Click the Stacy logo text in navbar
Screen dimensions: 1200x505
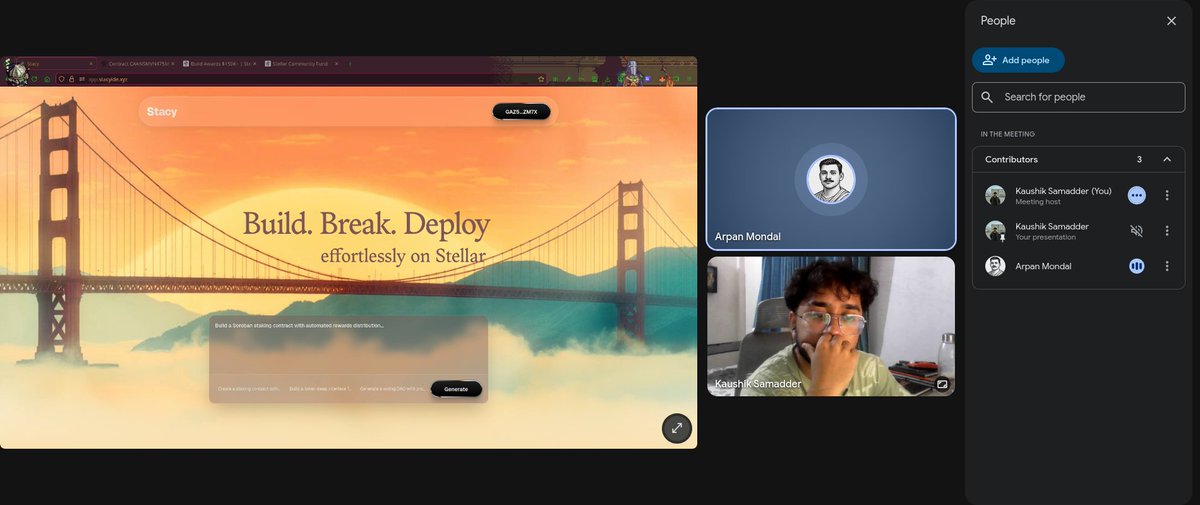161,112
